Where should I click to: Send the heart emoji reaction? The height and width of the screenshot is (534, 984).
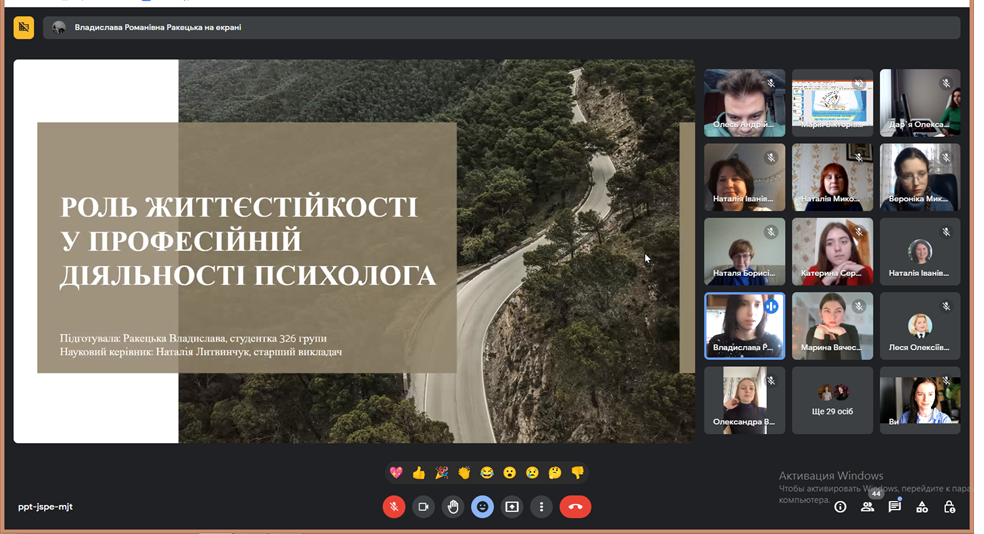pos(396,472)
